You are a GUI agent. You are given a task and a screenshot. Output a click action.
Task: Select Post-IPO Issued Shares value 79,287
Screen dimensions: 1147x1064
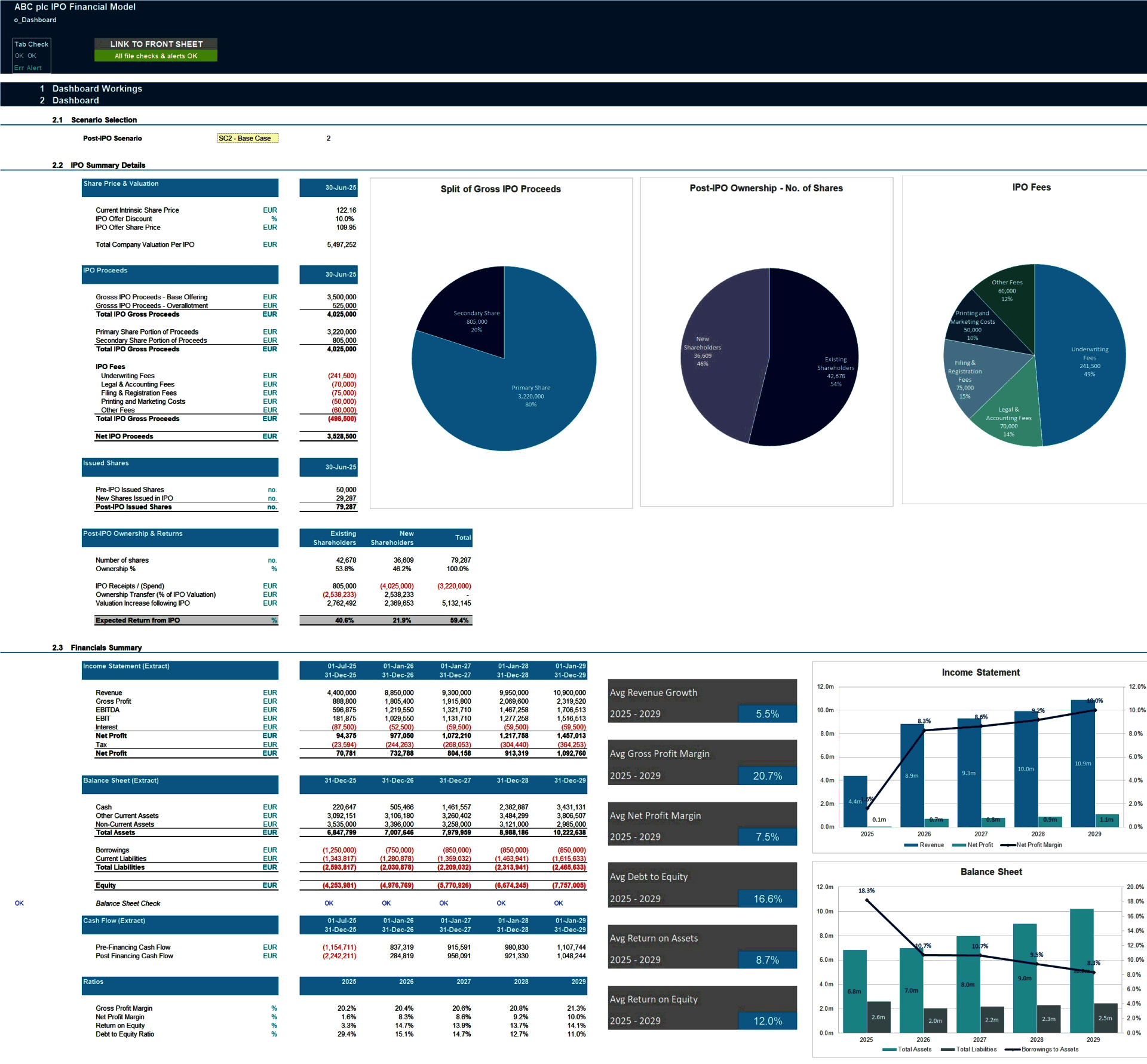point(346,507)
